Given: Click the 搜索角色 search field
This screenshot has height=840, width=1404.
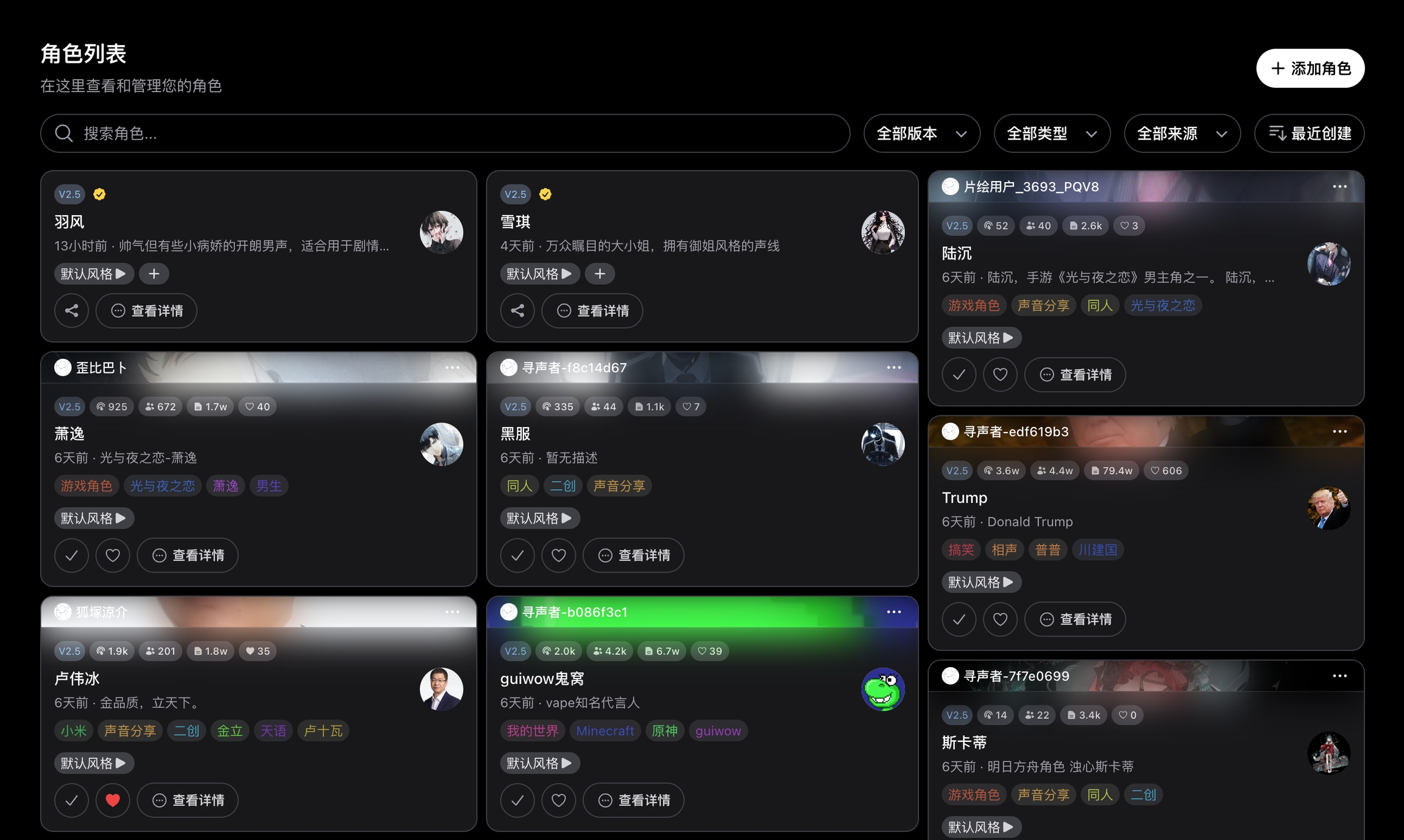Looking at the screenshot, I should click(445, 133).
